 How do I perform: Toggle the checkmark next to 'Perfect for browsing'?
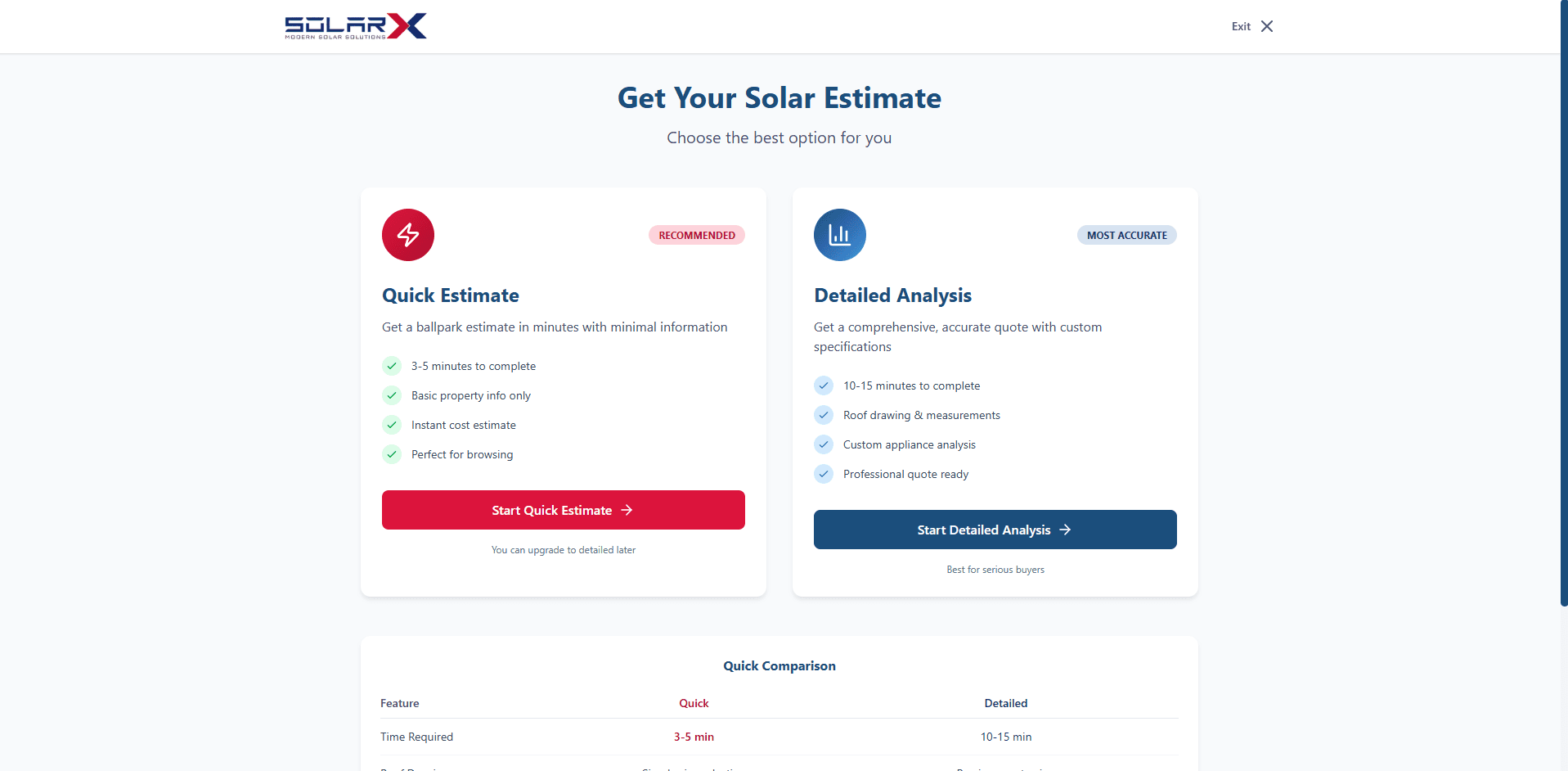(x=392, y=454)
